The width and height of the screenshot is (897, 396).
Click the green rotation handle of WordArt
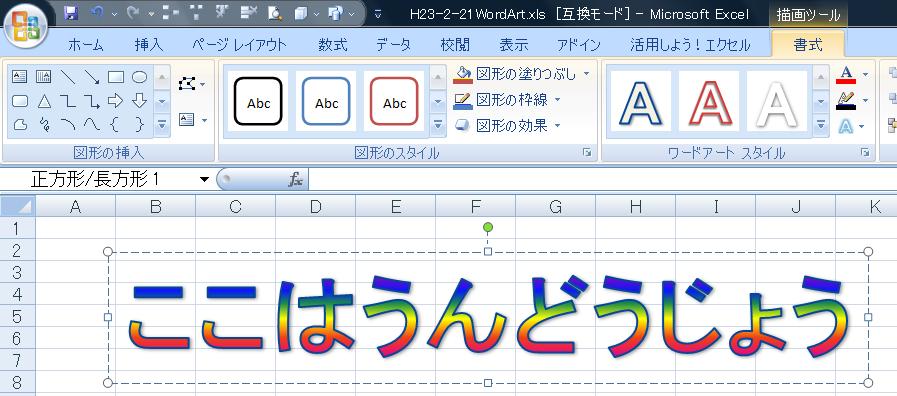coord(487,227)
